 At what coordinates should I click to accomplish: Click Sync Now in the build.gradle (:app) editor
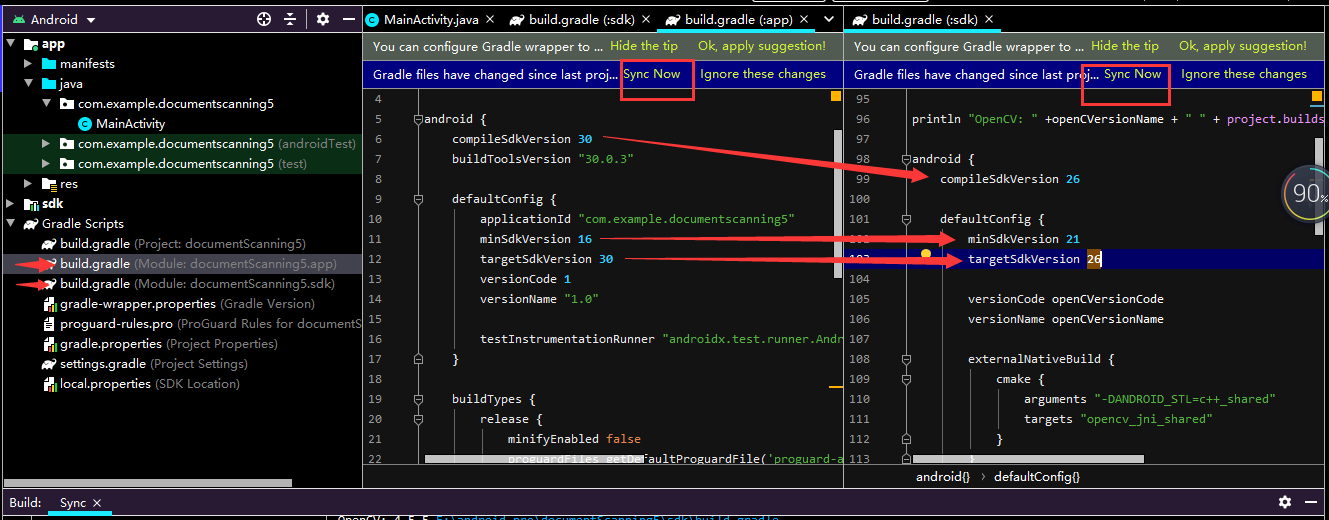(652, 74)
